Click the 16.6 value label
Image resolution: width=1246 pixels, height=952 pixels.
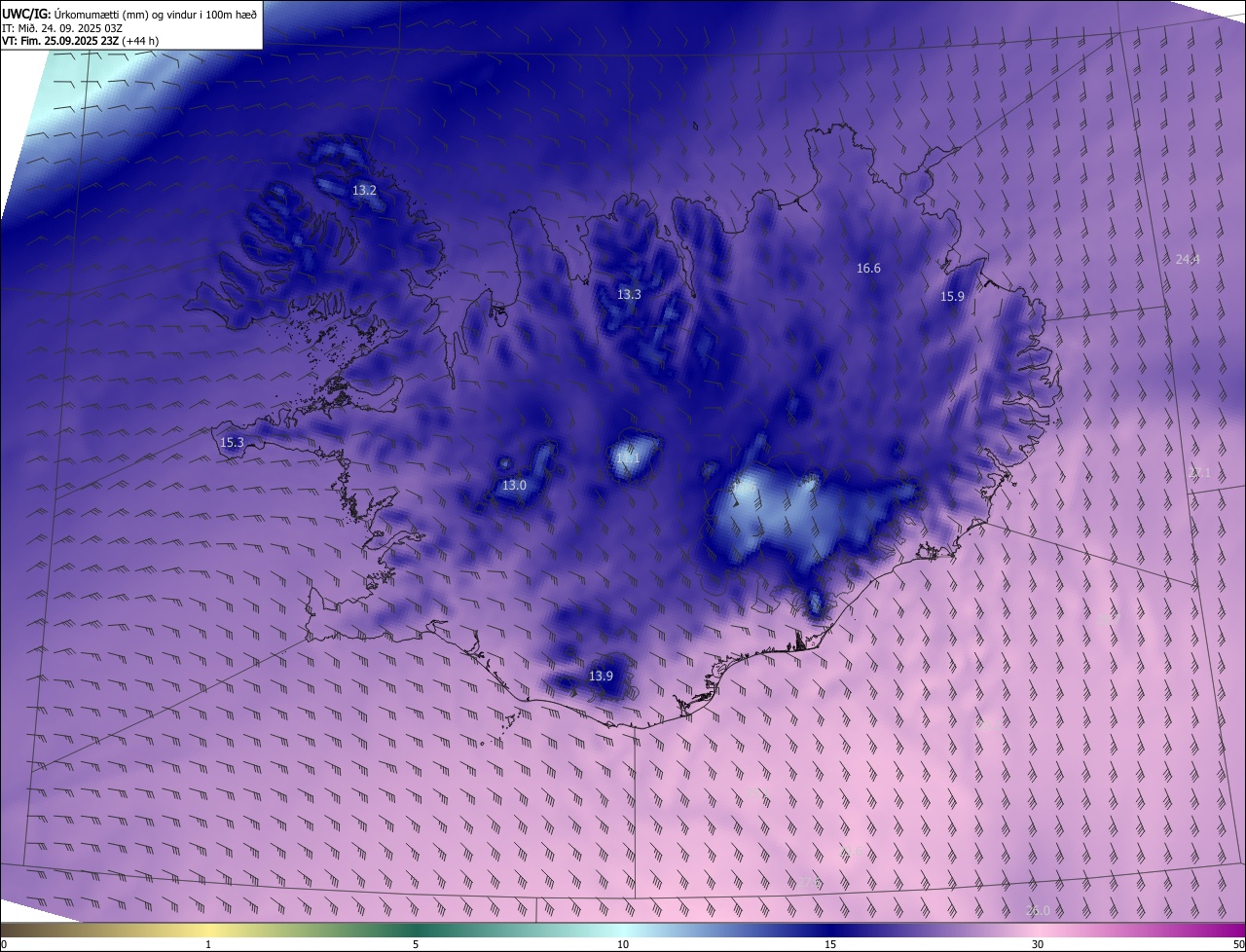(x=868, y=268)
